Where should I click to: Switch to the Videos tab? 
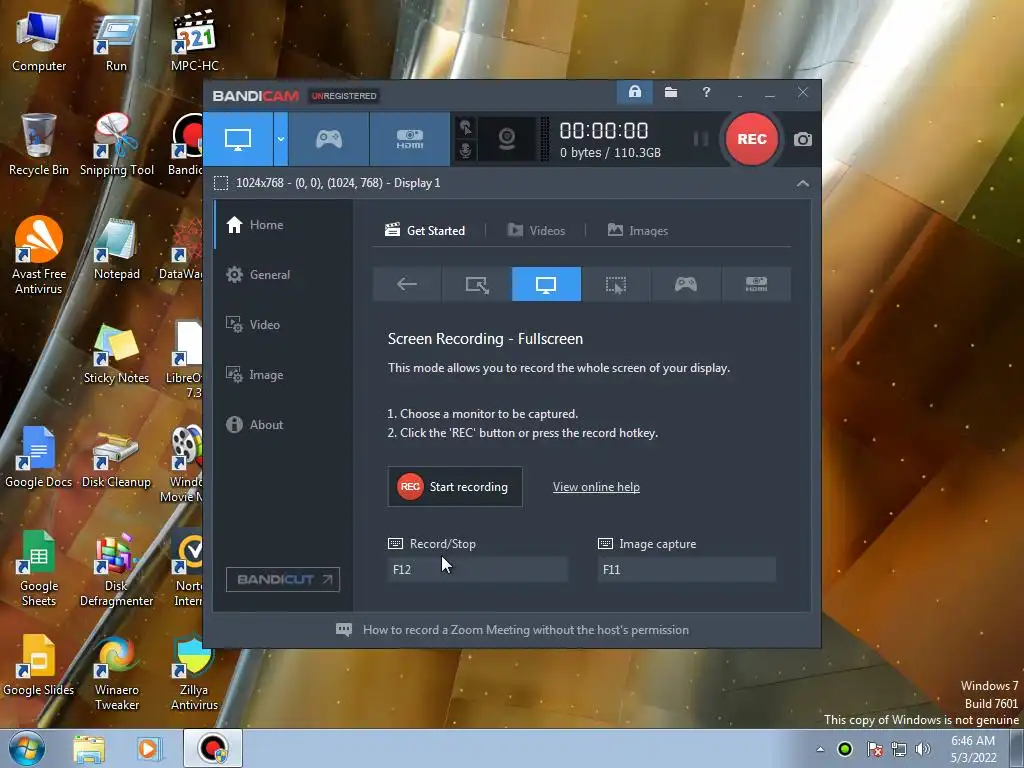[536, 231]
